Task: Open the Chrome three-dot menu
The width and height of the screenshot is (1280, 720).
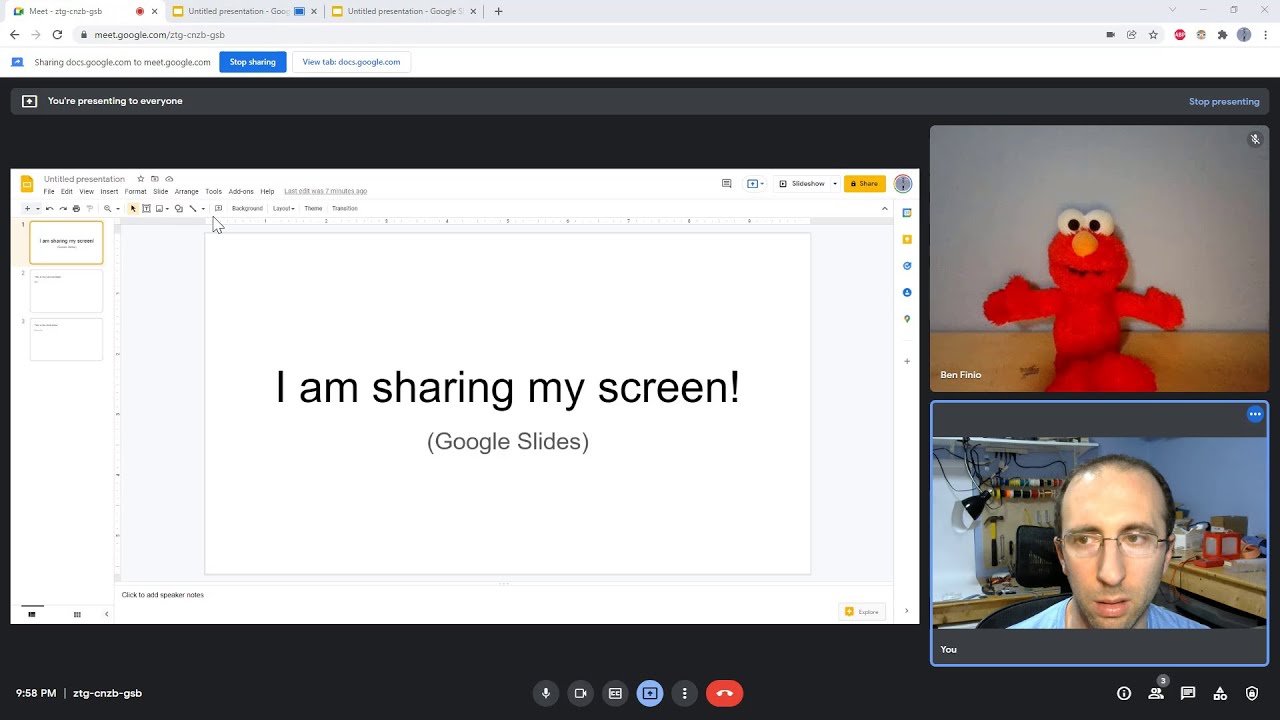Action: (1265, 34)
